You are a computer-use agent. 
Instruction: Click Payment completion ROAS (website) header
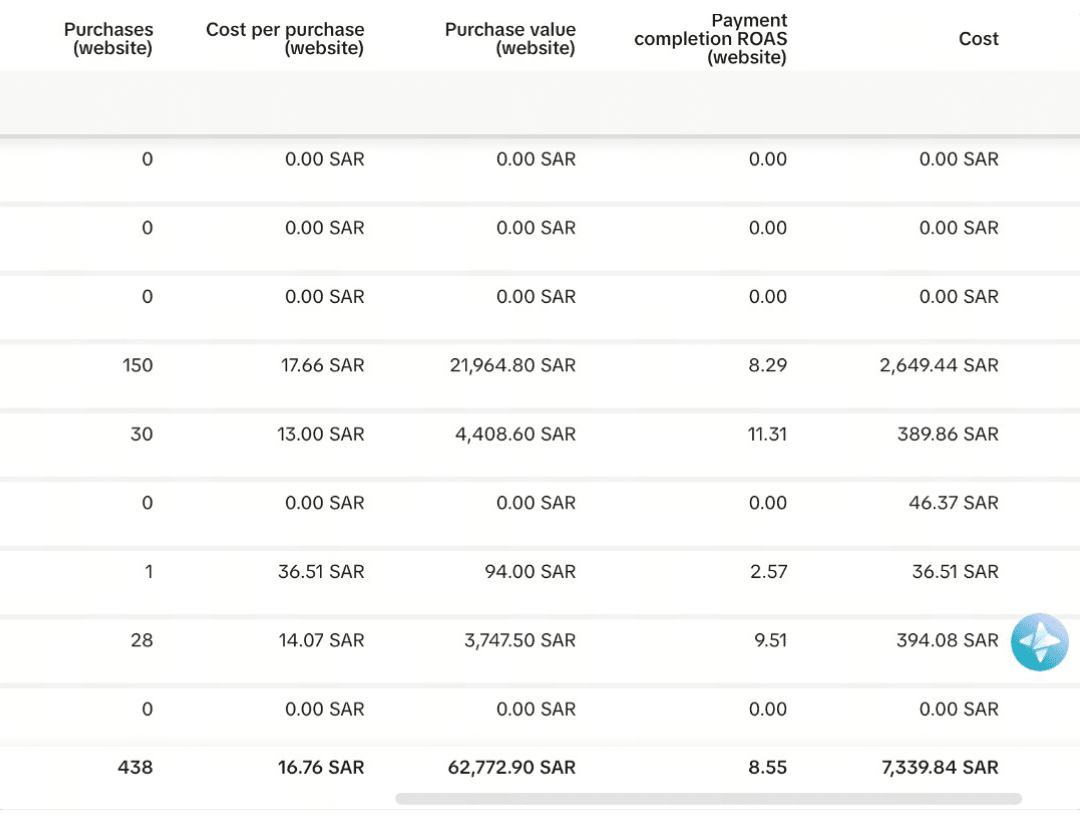[x=710, y=39]
